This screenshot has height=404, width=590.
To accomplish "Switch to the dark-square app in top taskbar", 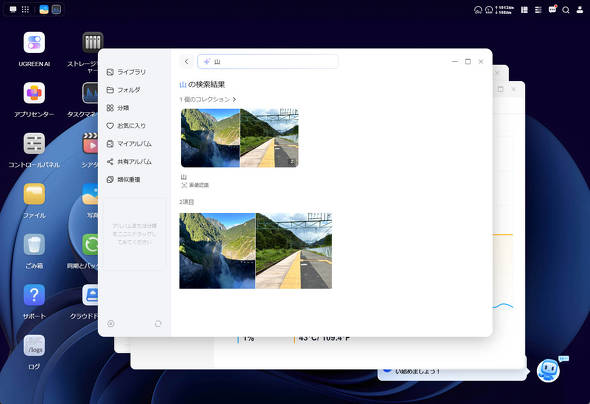I will (56, 9).
